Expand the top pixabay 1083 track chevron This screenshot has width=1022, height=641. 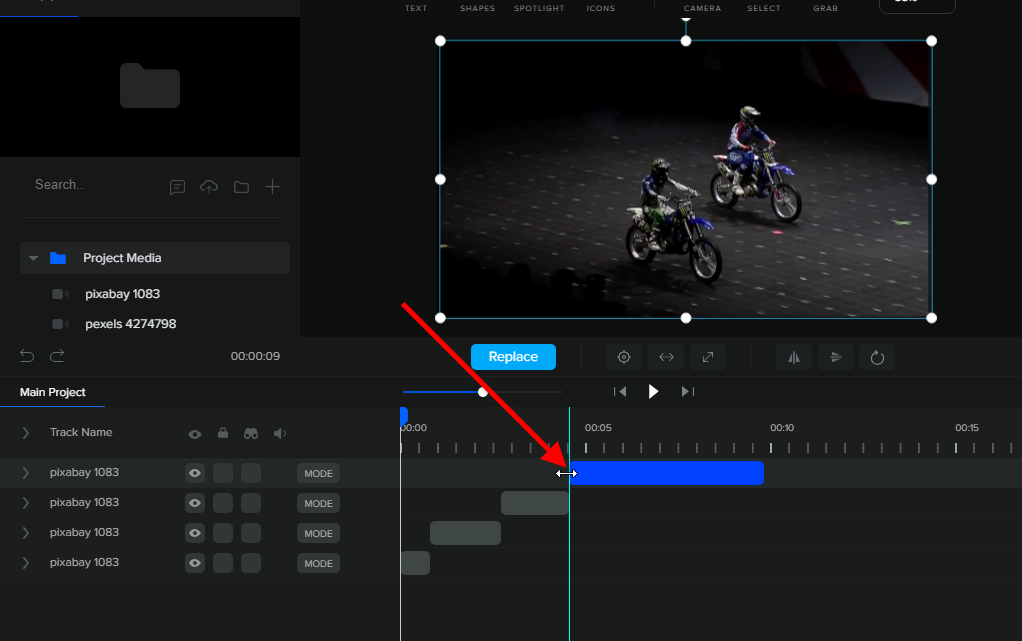(25, 473)
